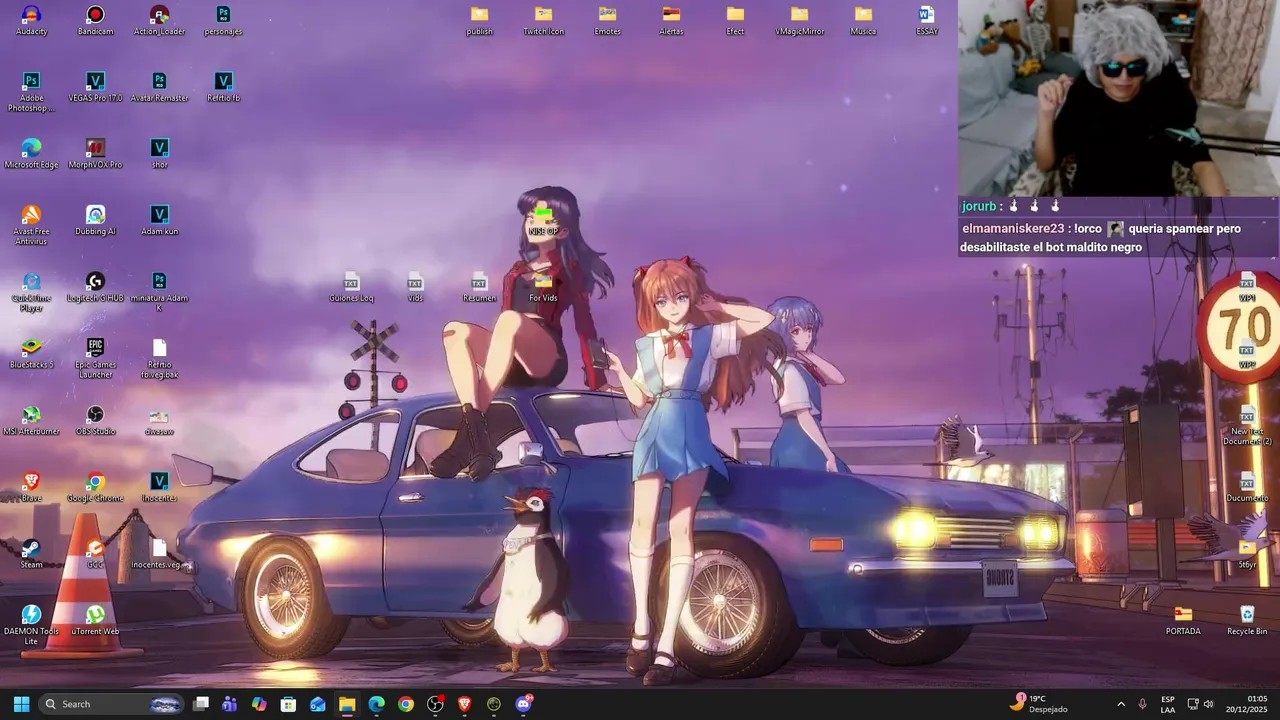Switch to OBS in the taskbar
This screenshot has width=1280, height=720.
(x=435, y=704)
